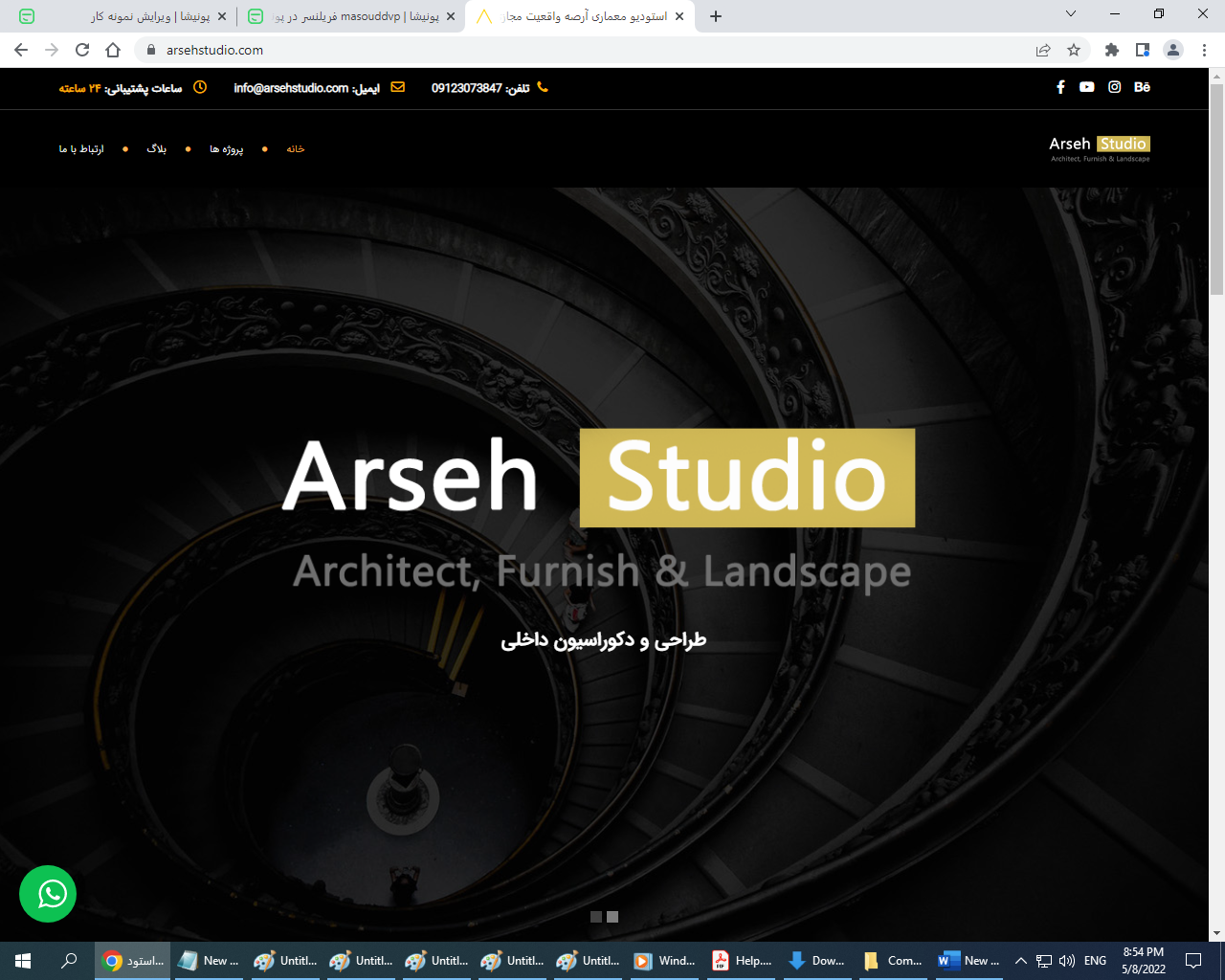Screen dimensions: 1225x980
Task: Open the Behance social icon
Action: (1142, 87)
